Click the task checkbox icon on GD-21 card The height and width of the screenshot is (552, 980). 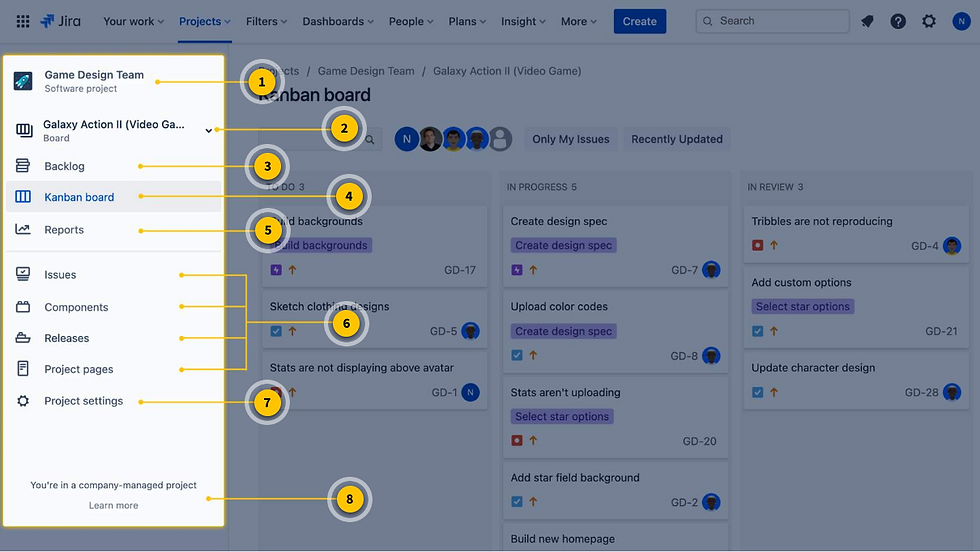(758, 331)
